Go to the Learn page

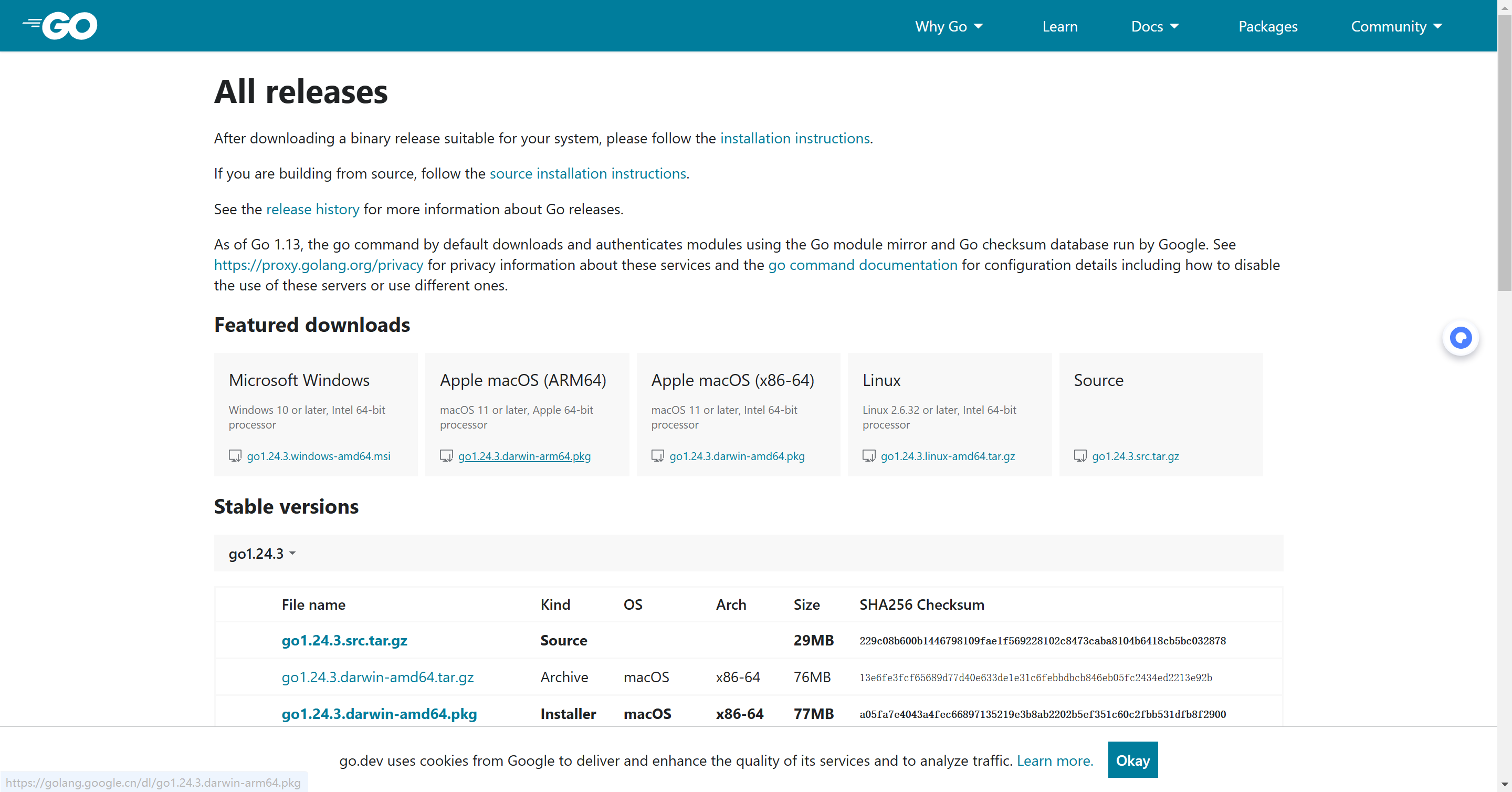[1059, 26]
